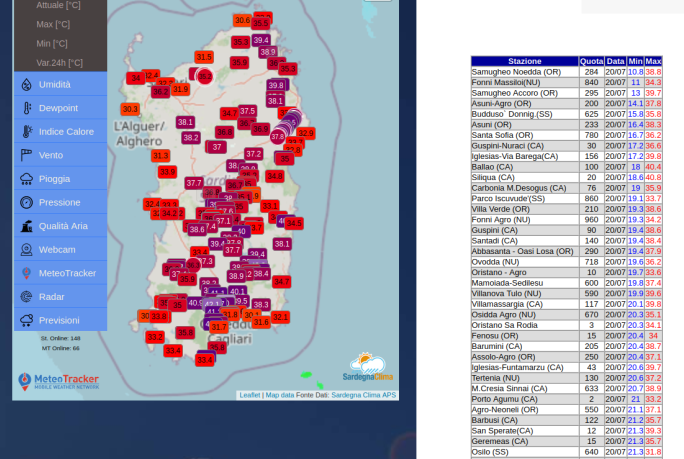Click the 31.3 station marker on west coast
Viewport: 684px width, 459px height.
pyautogui.click(x=161, y=156)
